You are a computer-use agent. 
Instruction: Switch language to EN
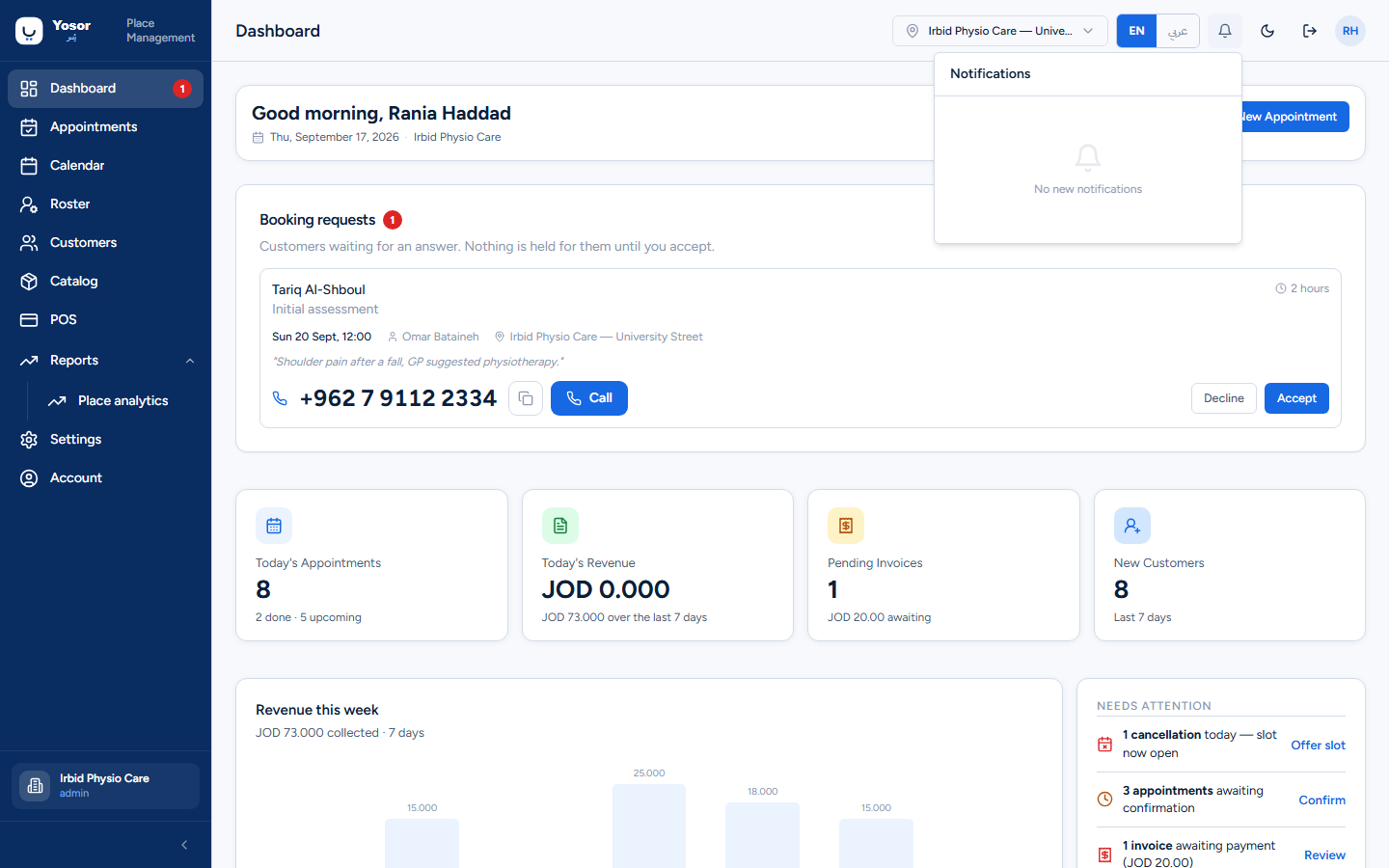pyautogui.click(x=1137, y=31)
